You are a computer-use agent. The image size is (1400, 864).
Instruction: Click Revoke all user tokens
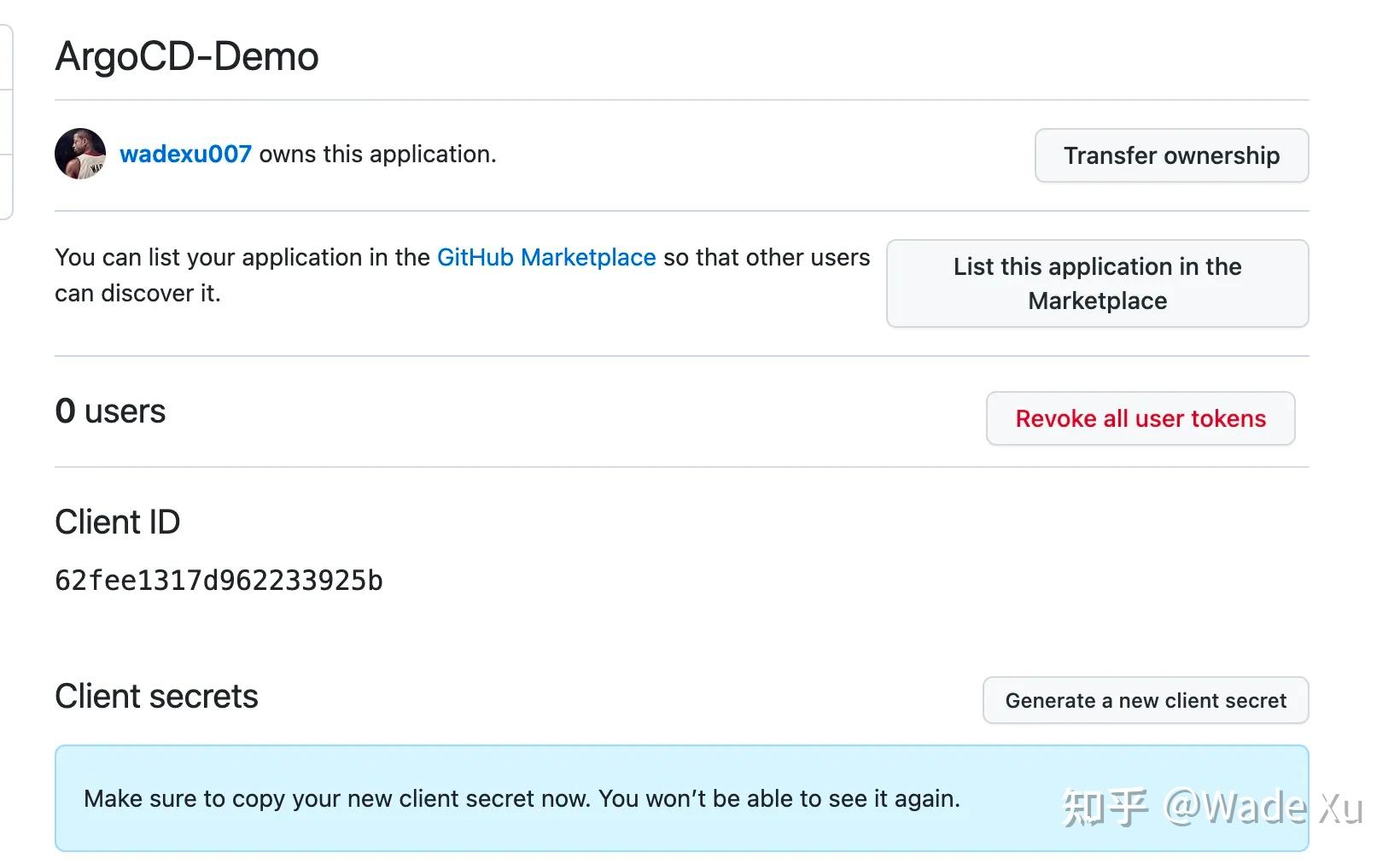point(1140,418)
